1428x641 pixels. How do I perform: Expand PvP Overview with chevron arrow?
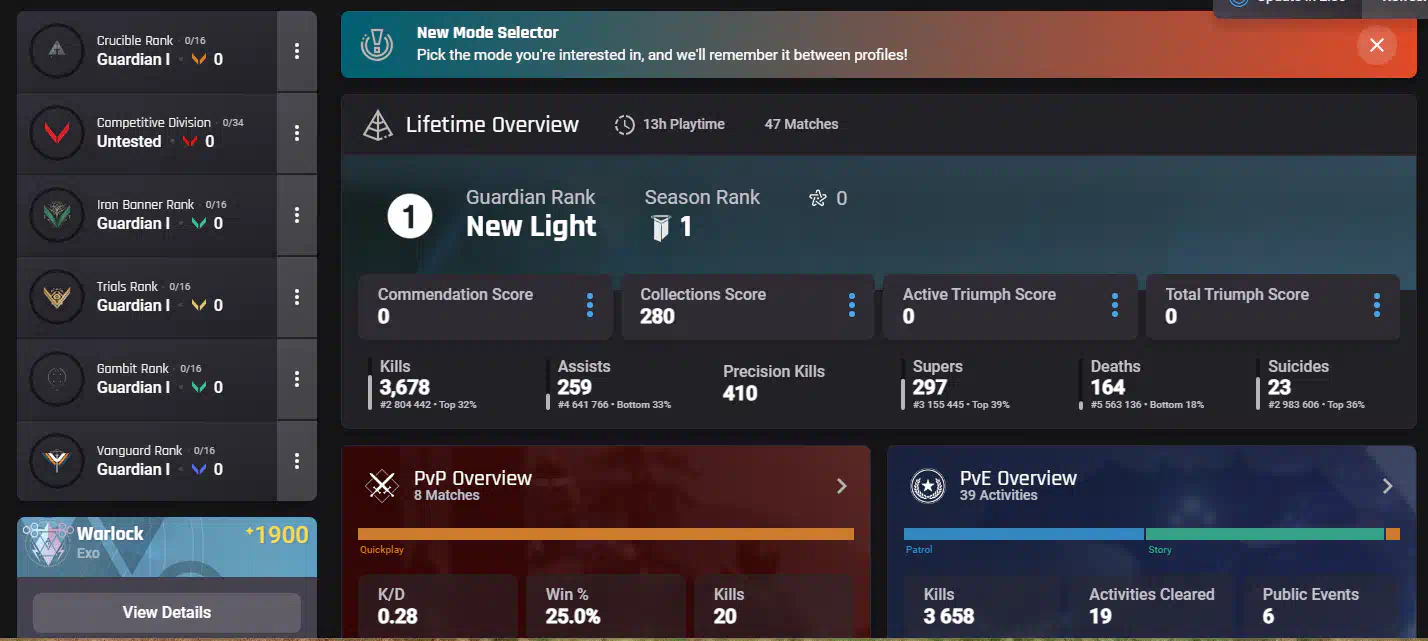[x=842, y=486]
